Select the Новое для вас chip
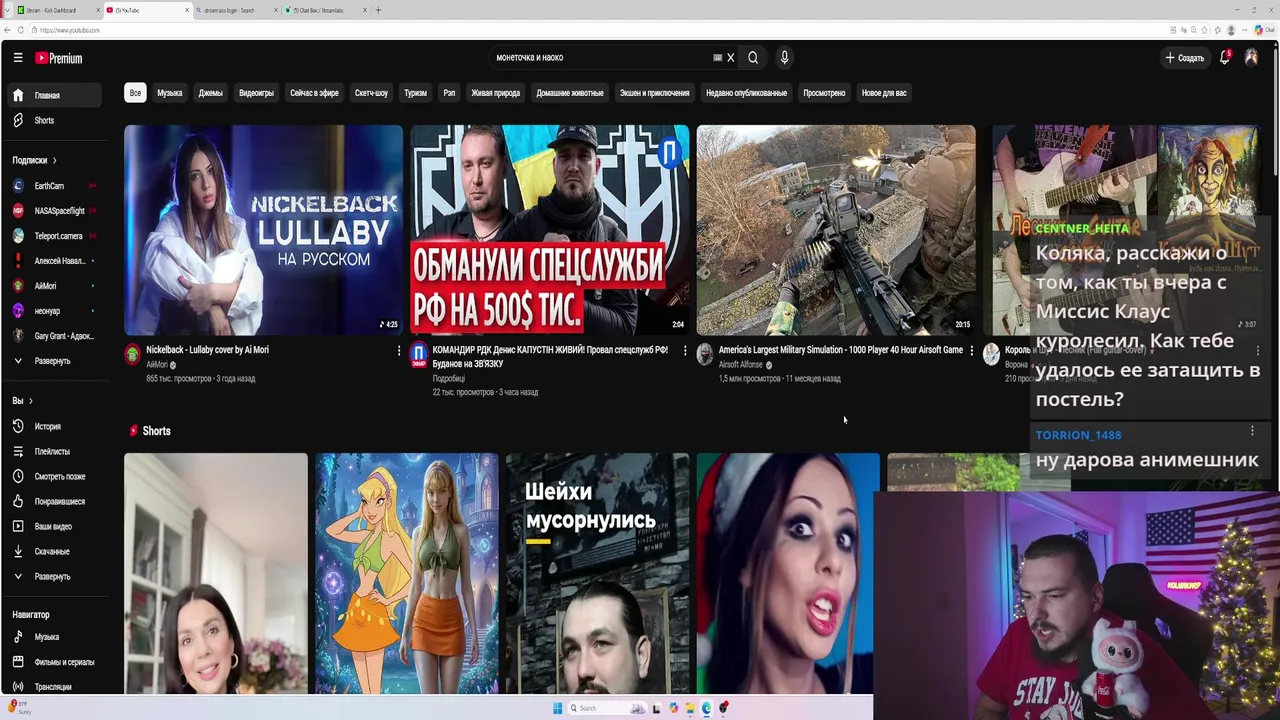 [x=884, y=93]
